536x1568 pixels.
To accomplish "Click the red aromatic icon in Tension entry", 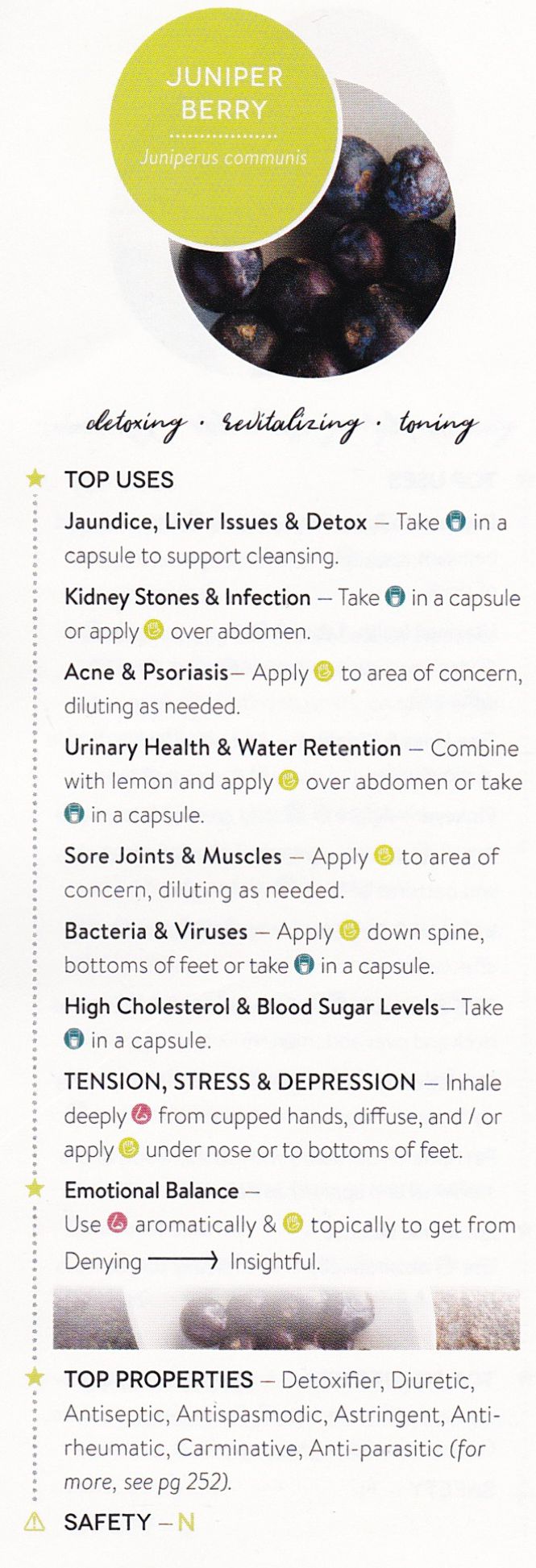I will pos(142,1116).
